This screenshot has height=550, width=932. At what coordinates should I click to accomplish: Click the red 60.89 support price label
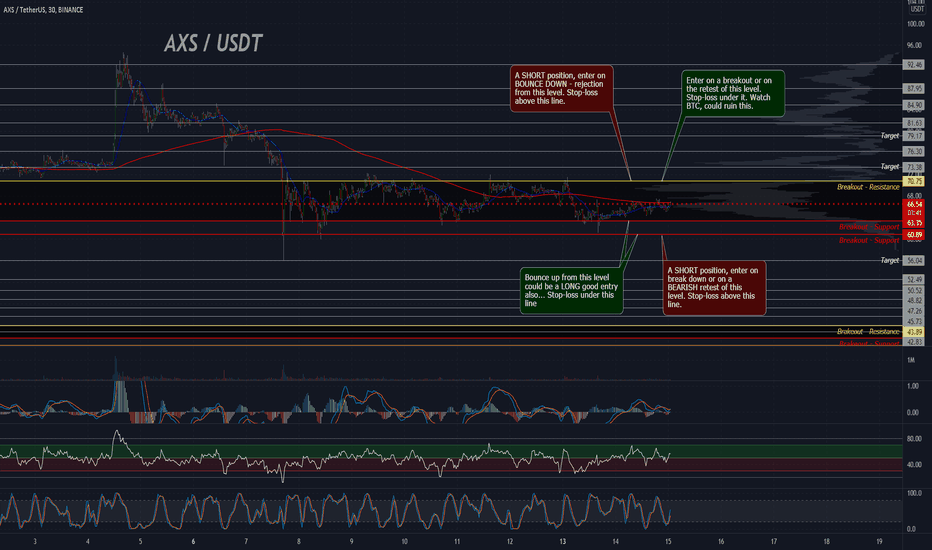[x=913, y=235]
